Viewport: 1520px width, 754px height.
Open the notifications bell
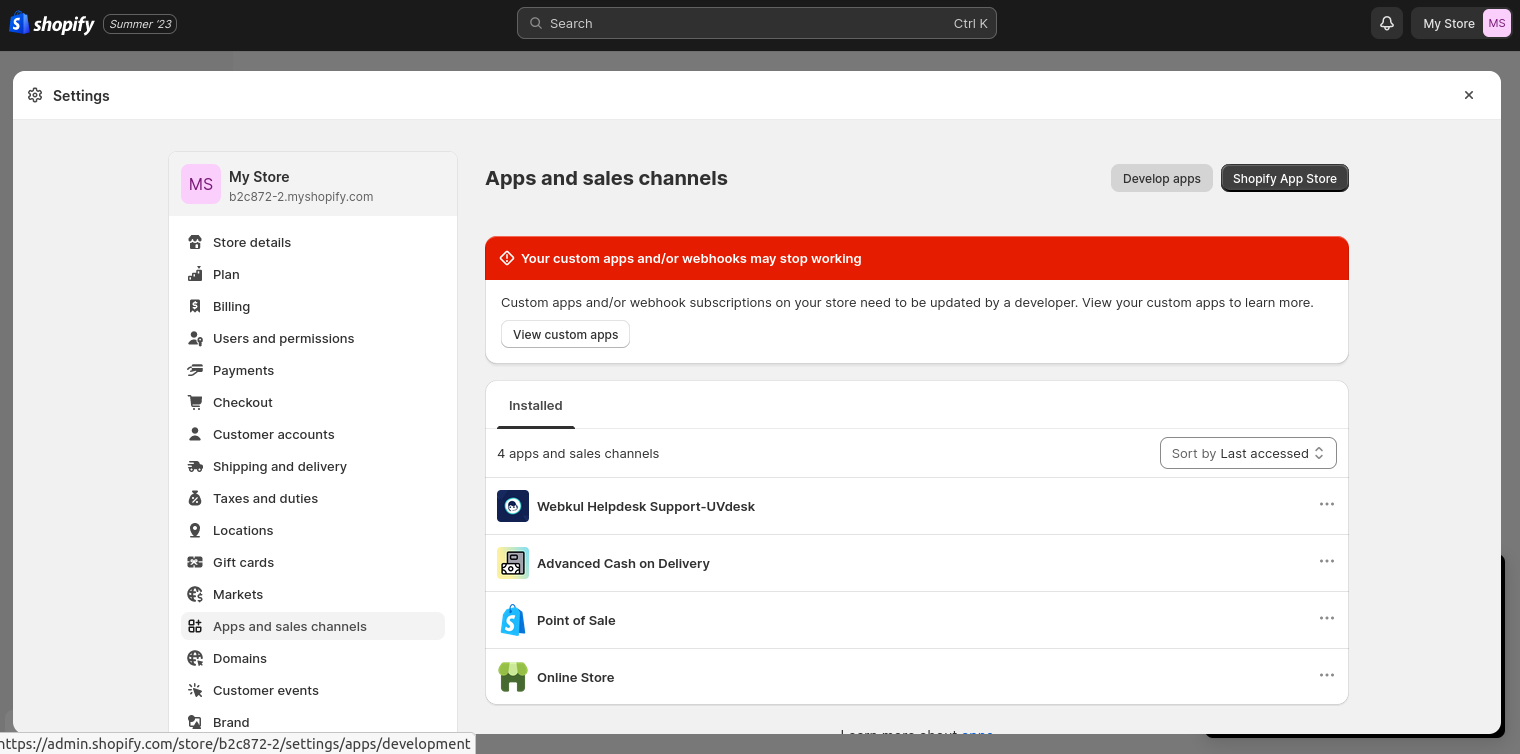[1387, 23]
